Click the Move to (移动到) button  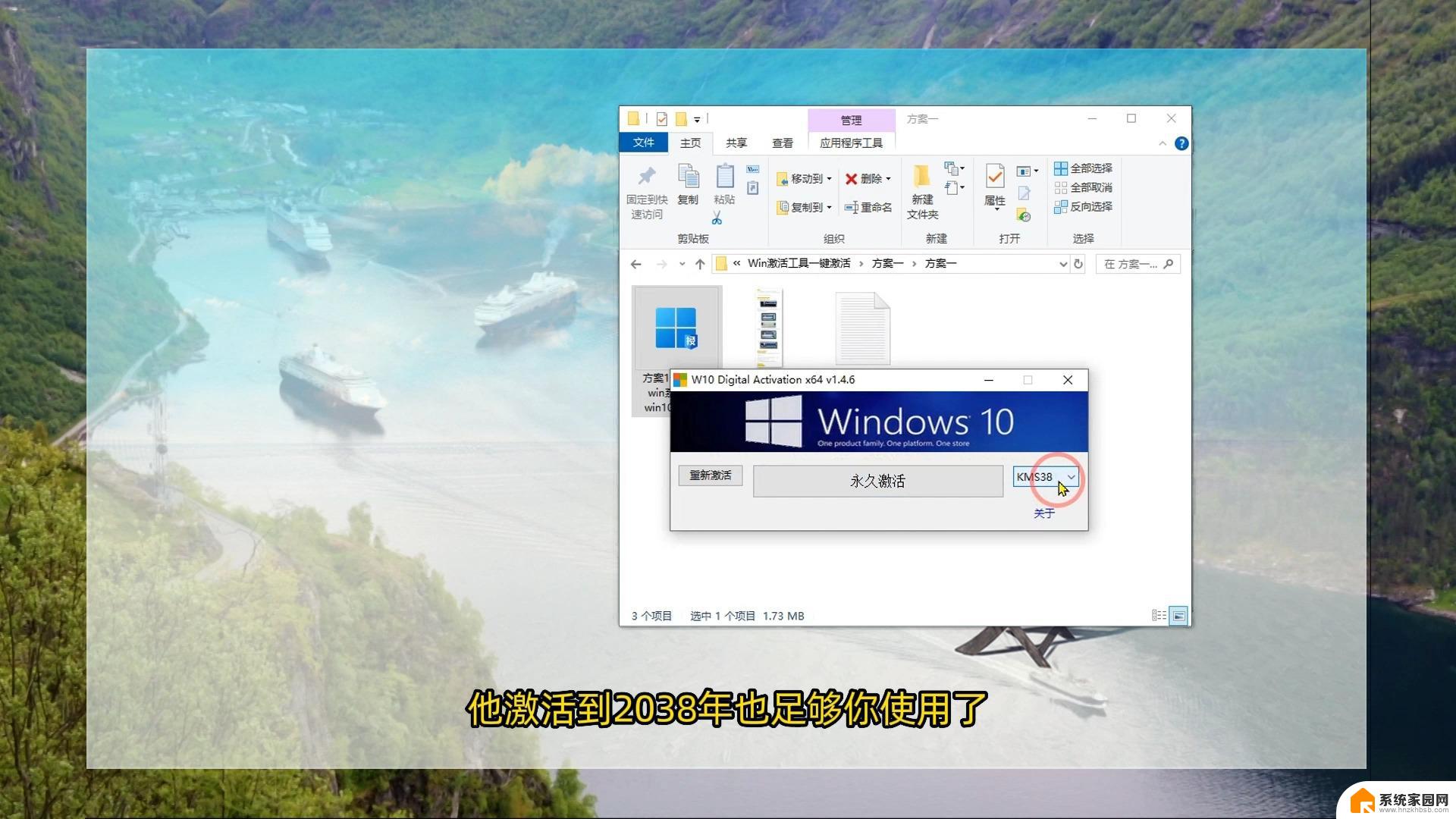pos(804,179)
